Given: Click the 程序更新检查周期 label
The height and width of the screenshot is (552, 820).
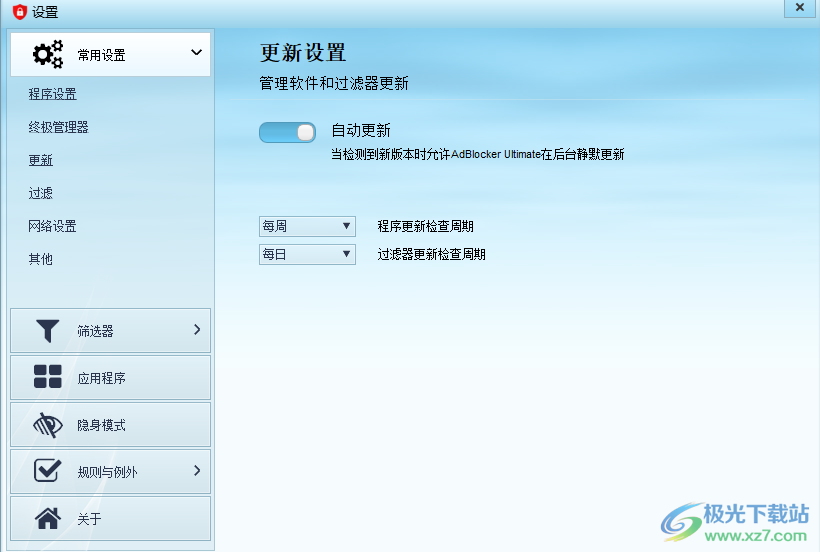Looking at the screenshot, I should 425,226.
